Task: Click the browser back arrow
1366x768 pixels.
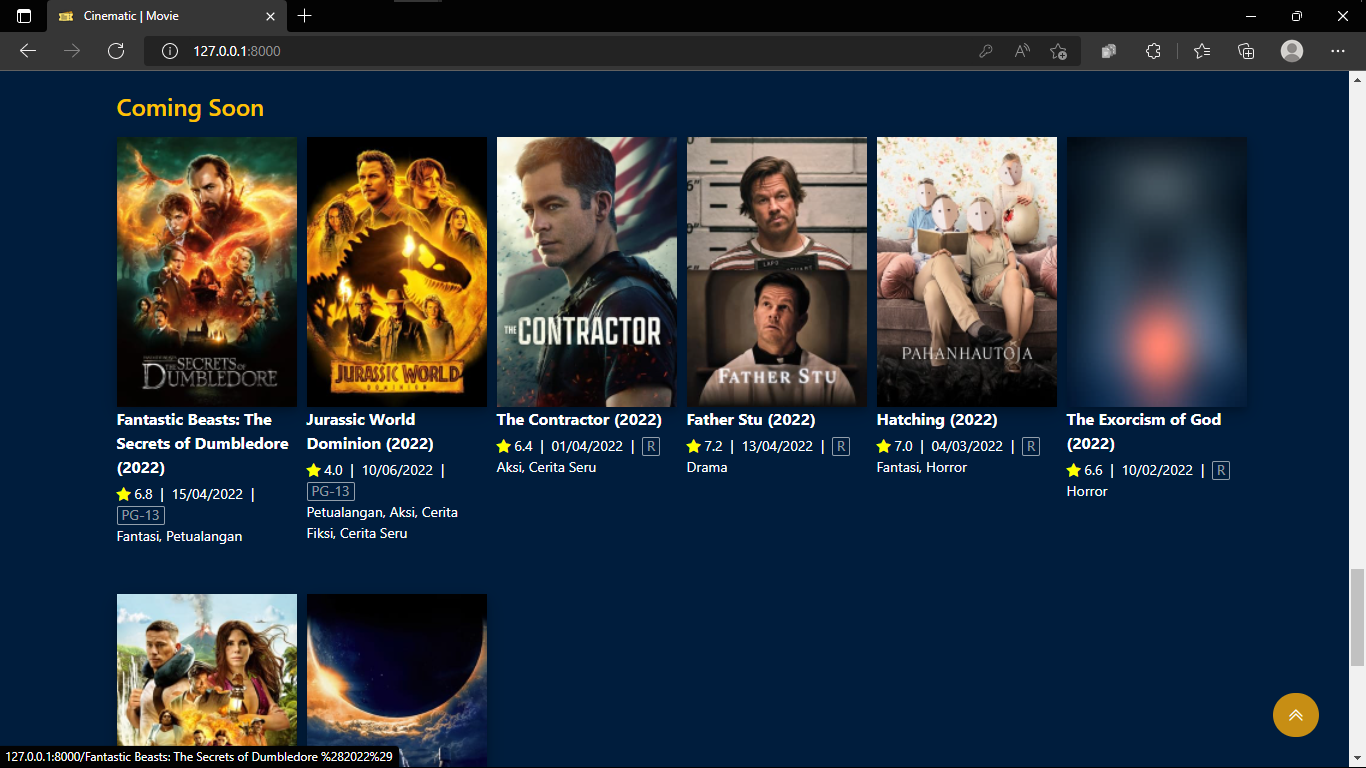Action: pos(28,51)
